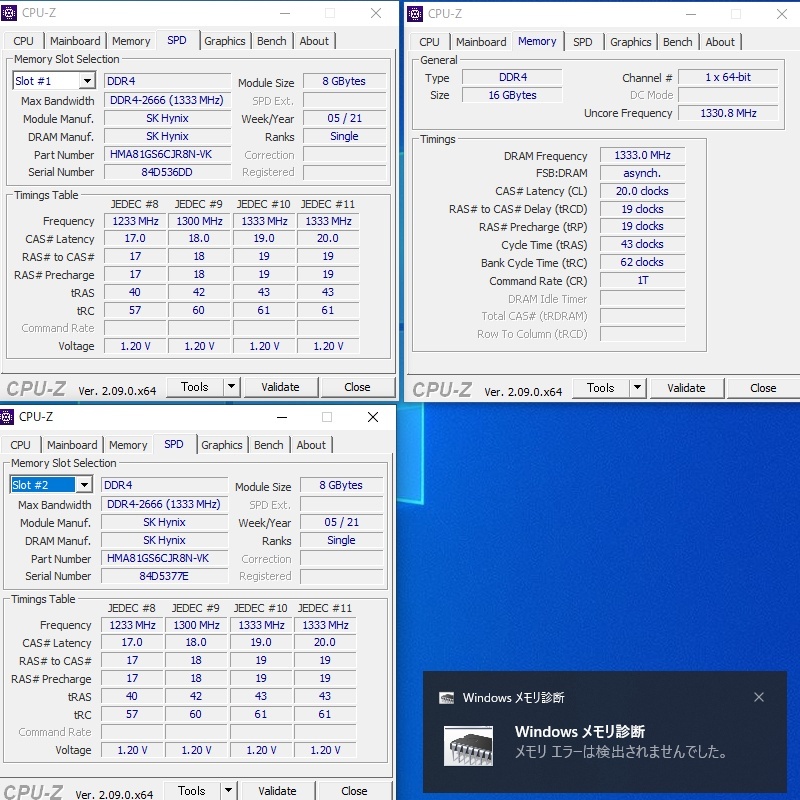Click DRAM Frequency value 1333.0 MHz
The width and height of the screenshot is (800, 800).
(x=642, y=155)
